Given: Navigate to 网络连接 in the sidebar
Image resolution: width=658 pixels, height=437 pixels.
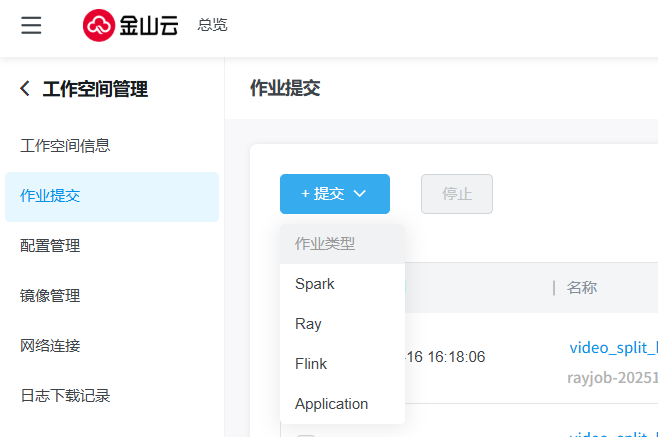Looking at the screenshot, I should (50, 346).
